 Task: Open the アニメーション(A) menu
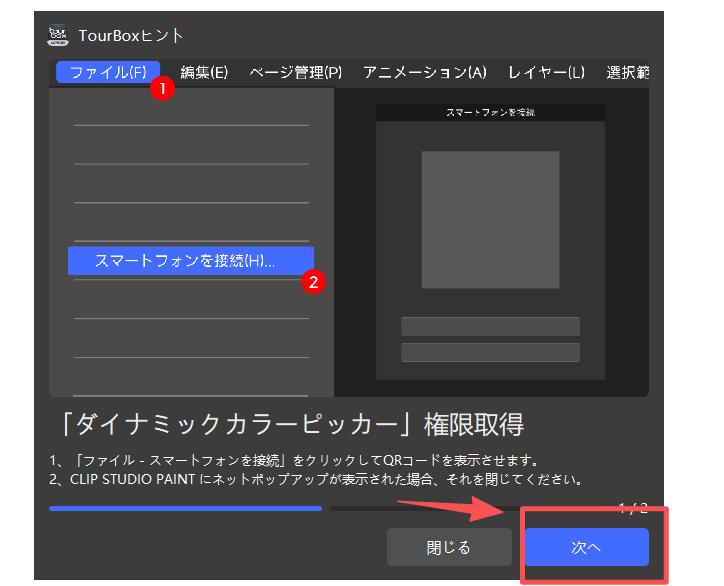click(x=424, y=72)
